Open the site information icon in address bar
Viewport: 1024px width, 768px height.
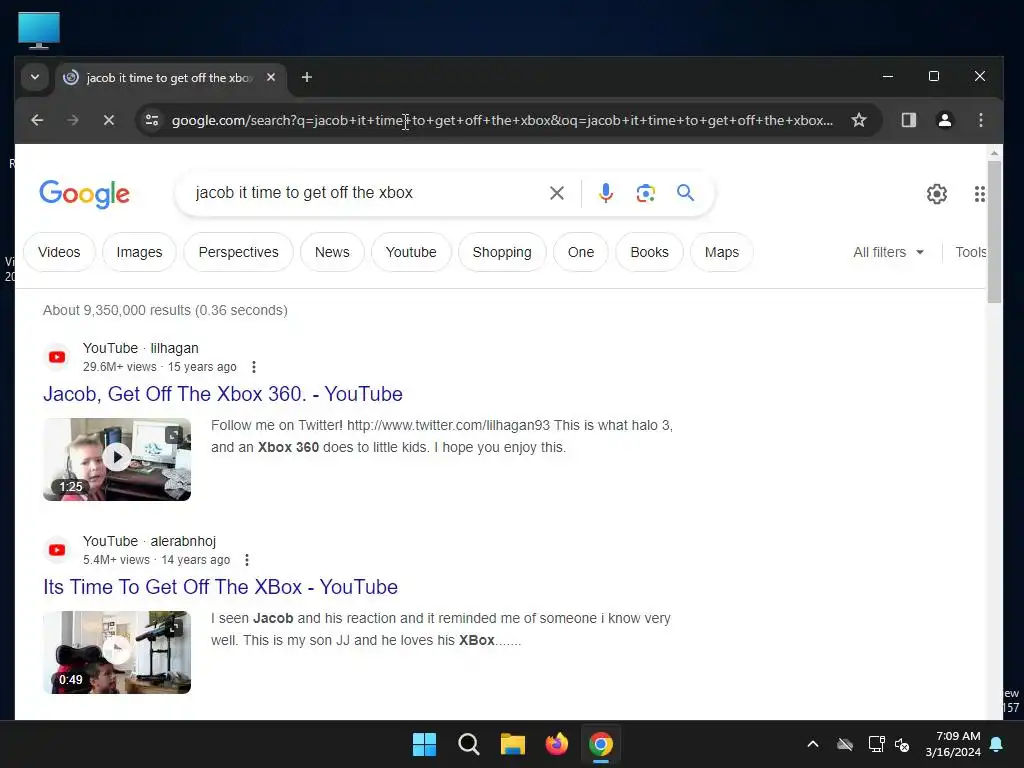click(152, 120)
